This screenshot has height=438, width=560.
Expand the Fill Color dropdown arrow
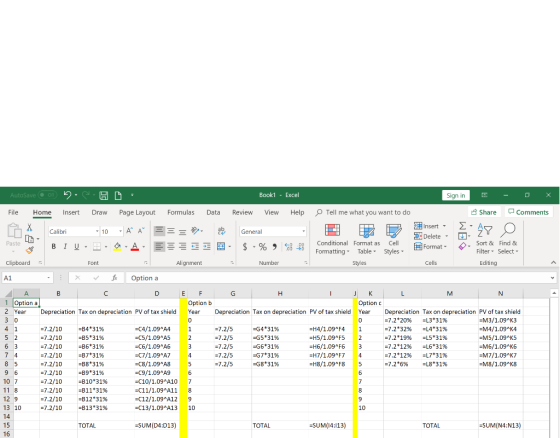[126, 247]
